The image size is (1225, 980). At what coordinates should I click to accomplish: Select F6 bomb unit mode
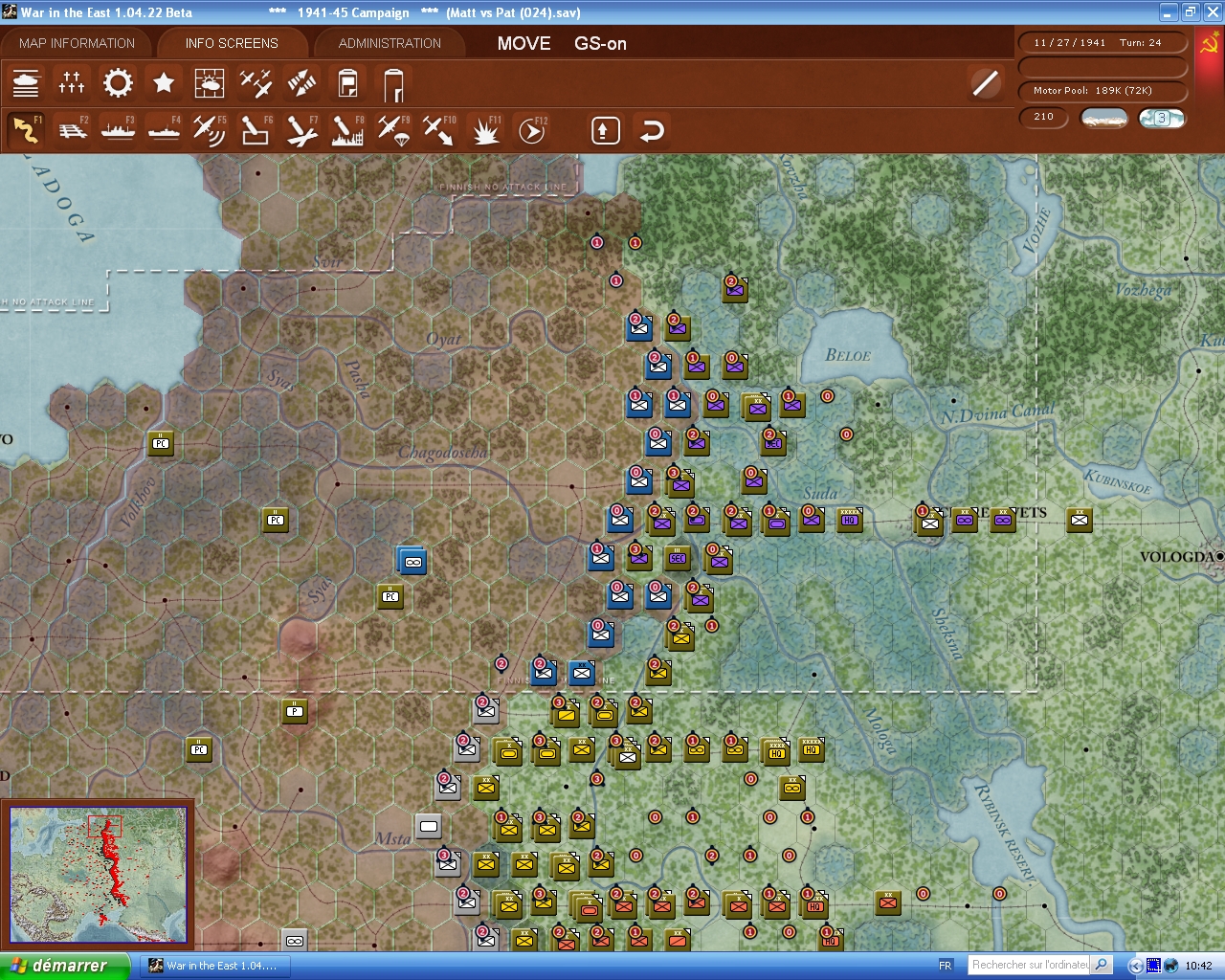pos(256,130)
